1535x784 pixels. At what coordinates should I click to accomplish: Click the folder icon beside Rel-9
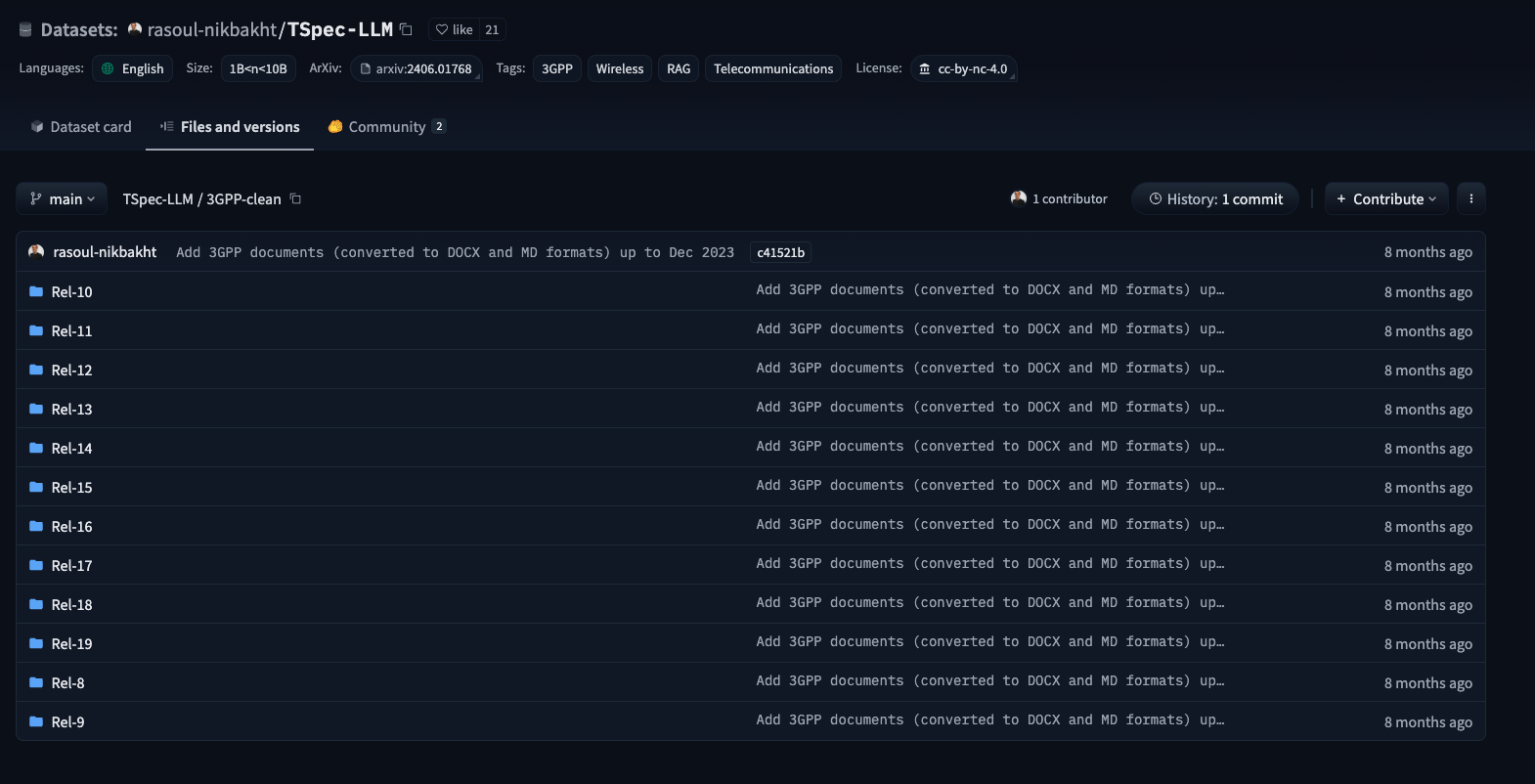point(36,721)
